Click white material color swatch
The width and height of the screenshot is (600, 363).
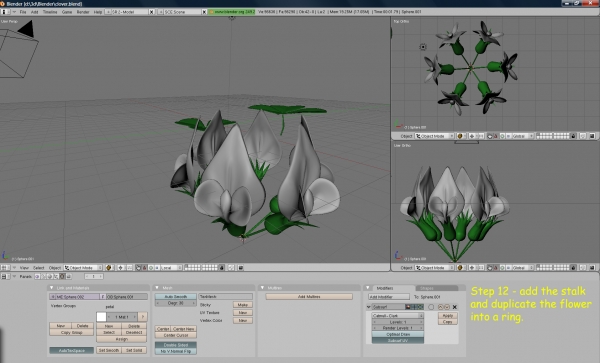pos(101,317)
